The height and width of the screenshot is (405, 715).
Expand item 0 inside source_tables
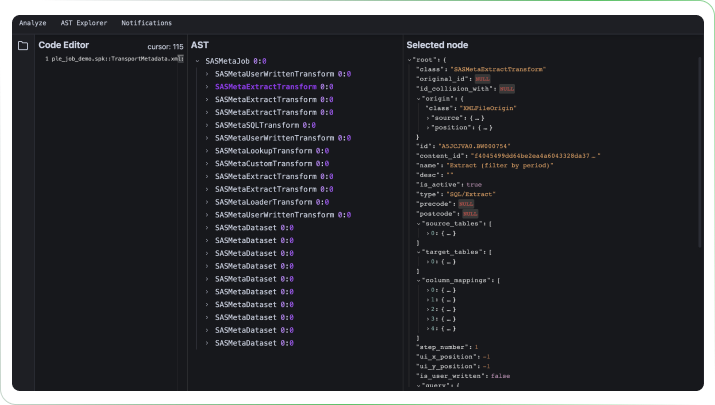428,233
